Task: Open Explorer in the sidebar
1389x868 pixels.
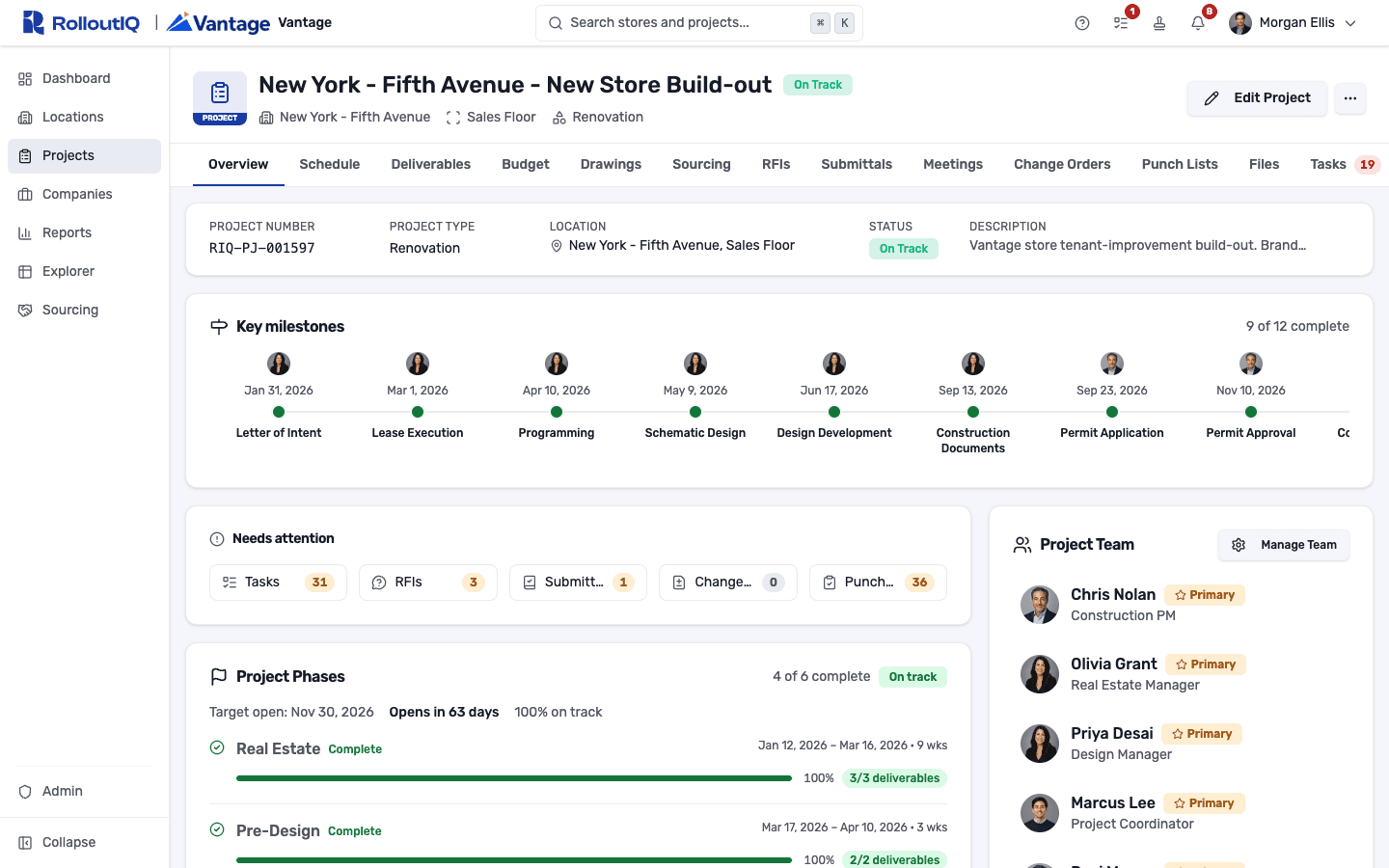Action: click(x=84, y=271)
